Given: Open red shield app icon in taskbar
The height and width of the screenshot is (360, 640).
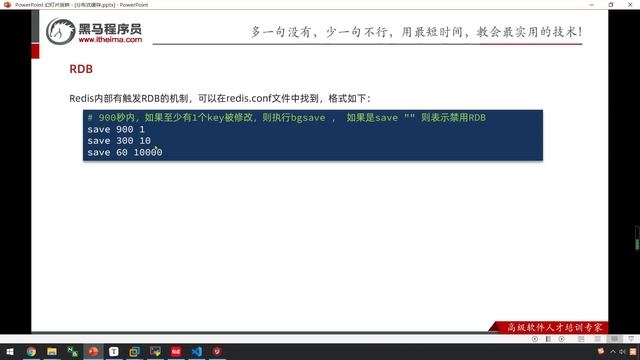Looking at the screenshot, I should pyautogui.click(x=217, y=351).
